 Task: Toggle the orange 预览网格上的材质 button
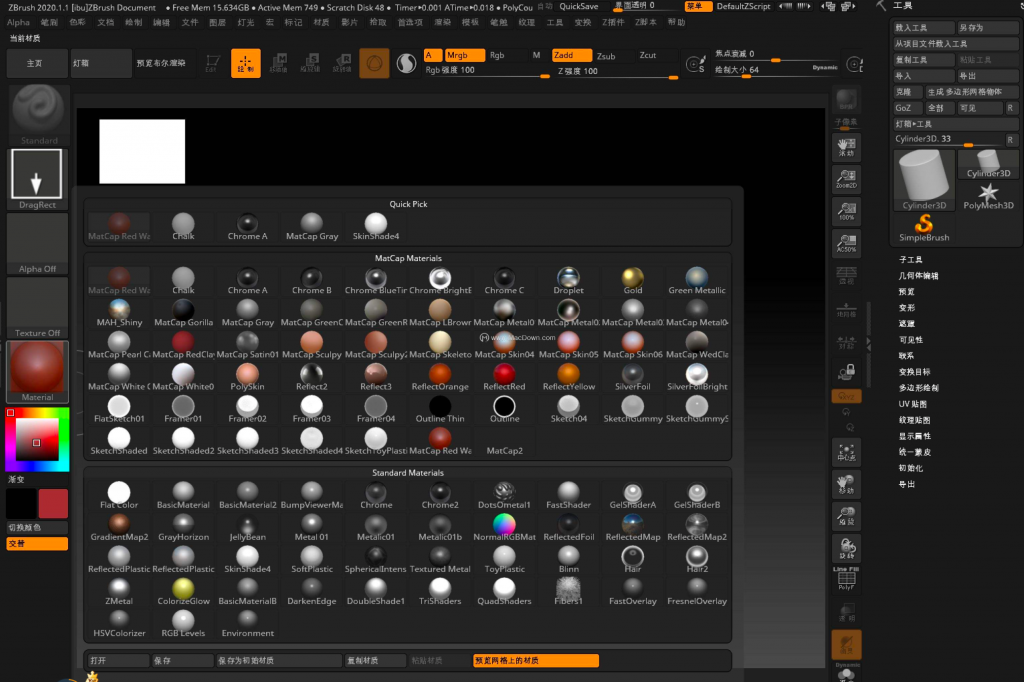click(536, 660)
